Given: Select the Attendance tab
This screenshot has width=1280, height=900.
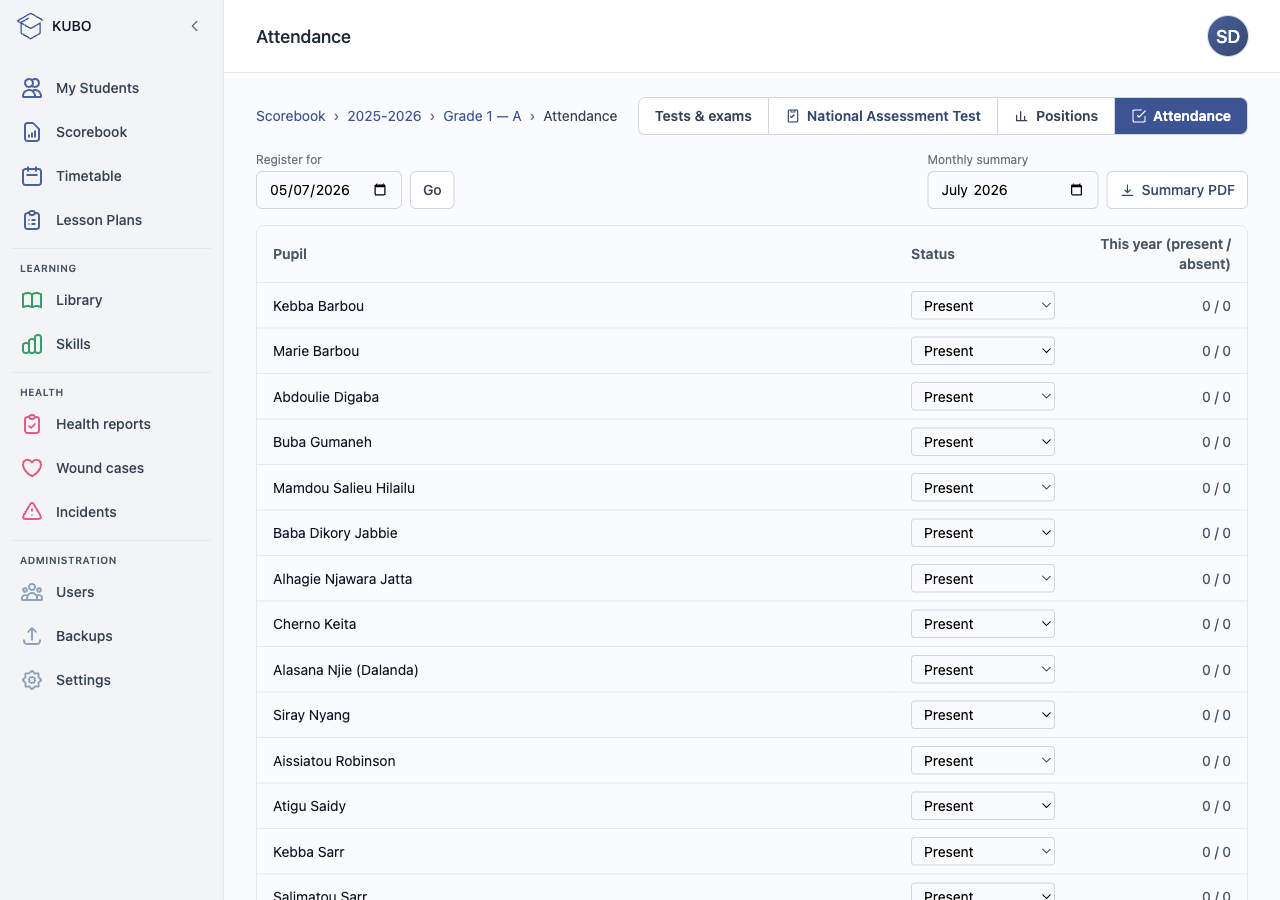Looking at the screenshot, I should click(x=1181, y=116).
